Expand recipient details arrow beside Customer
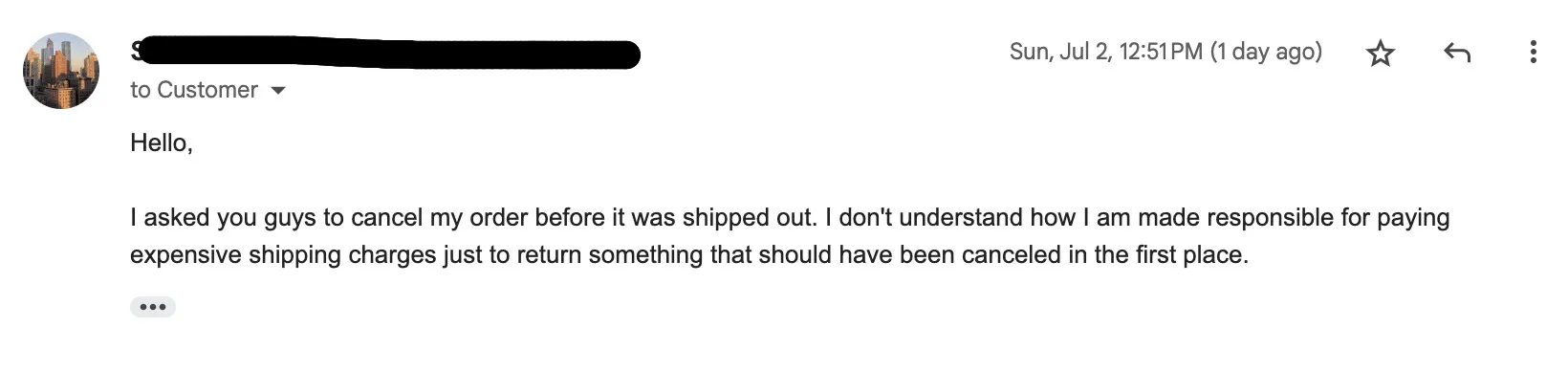The height and width of the screenshot is (371, 1568). tap(278, 91)
